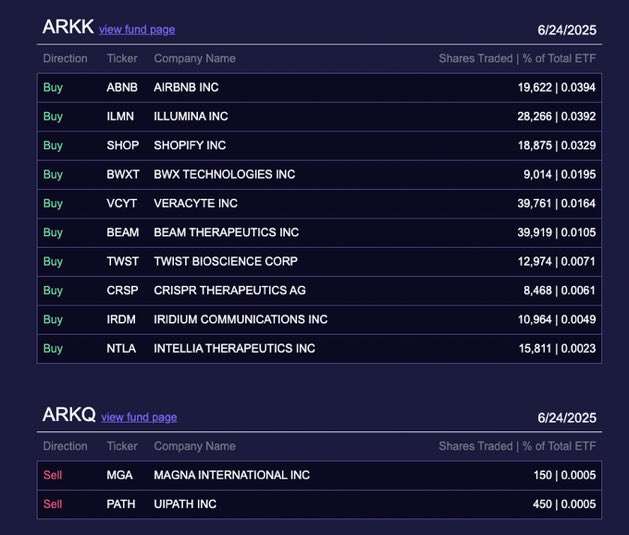Click the ARKK fund heading
Image resolution: width=629 pixels, height=535 pixels.
68,27
